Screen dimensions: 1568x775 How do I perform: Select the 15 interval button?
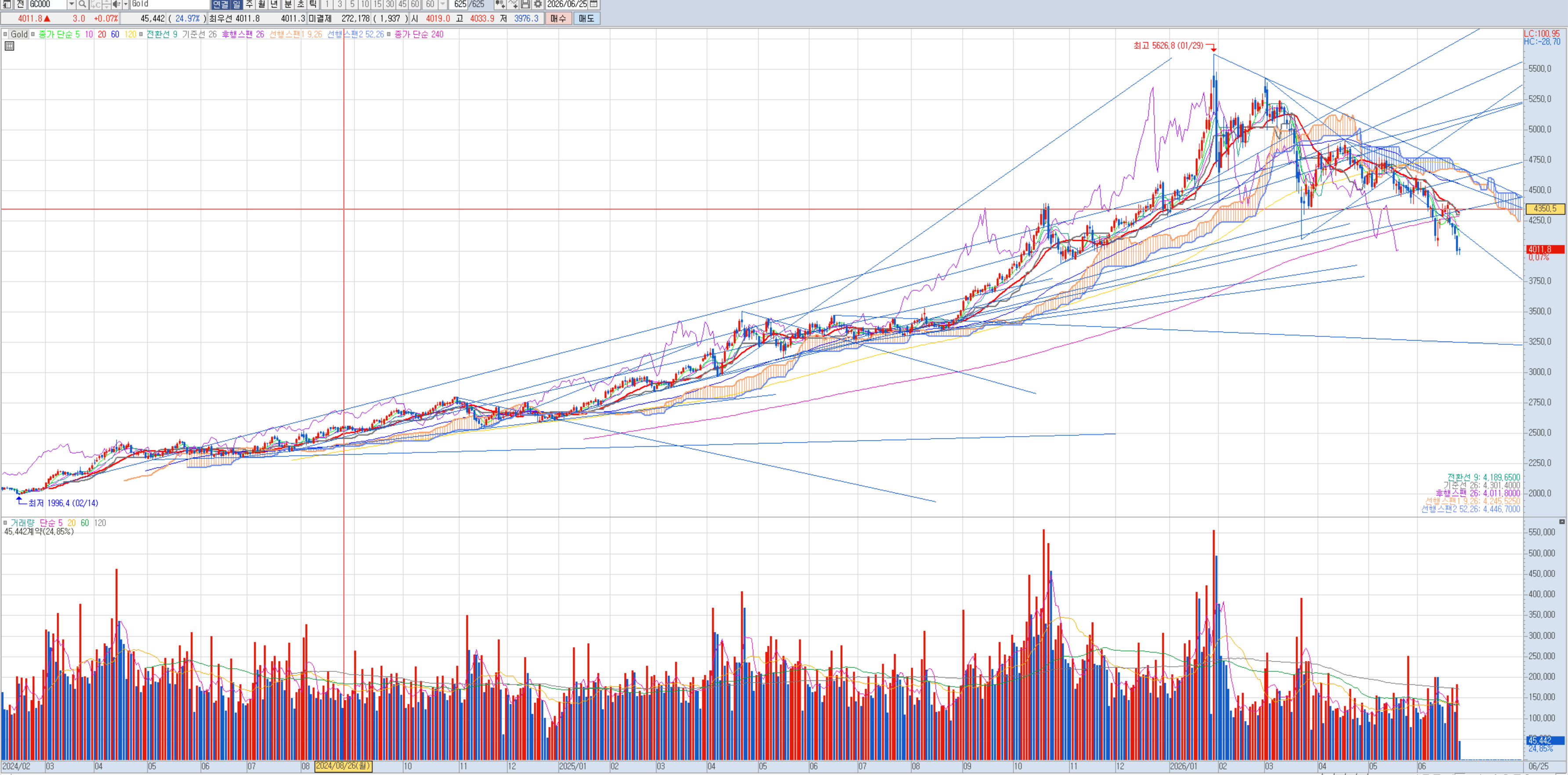(378, 4)
